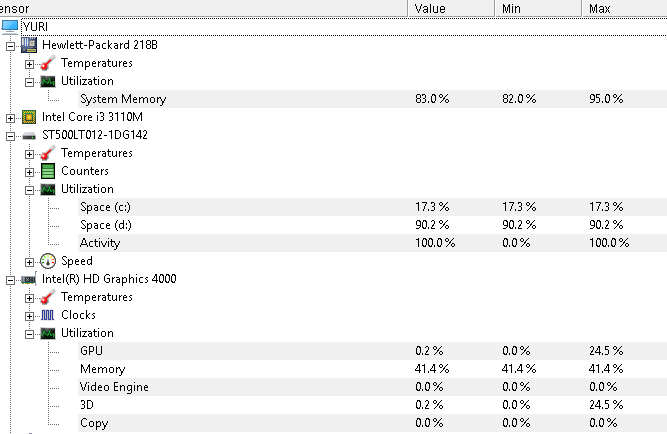Click the Hewlett-Packard 218B motherboard icon

point(29,45)
